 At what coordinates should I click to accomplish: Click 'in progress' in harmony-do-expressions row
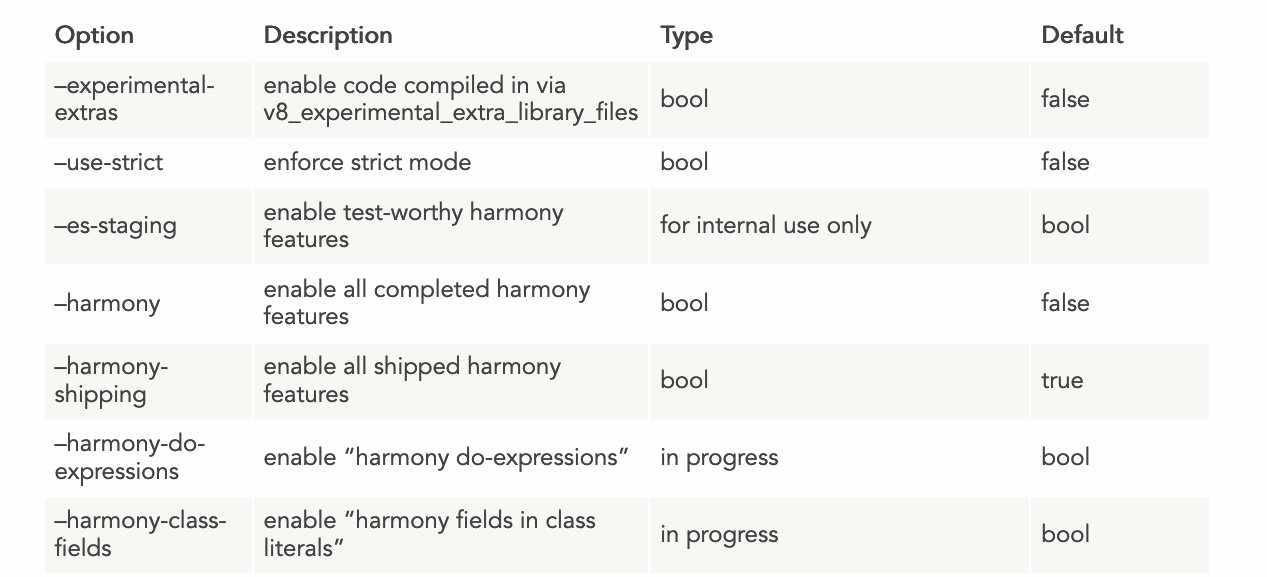click(718, 457)
